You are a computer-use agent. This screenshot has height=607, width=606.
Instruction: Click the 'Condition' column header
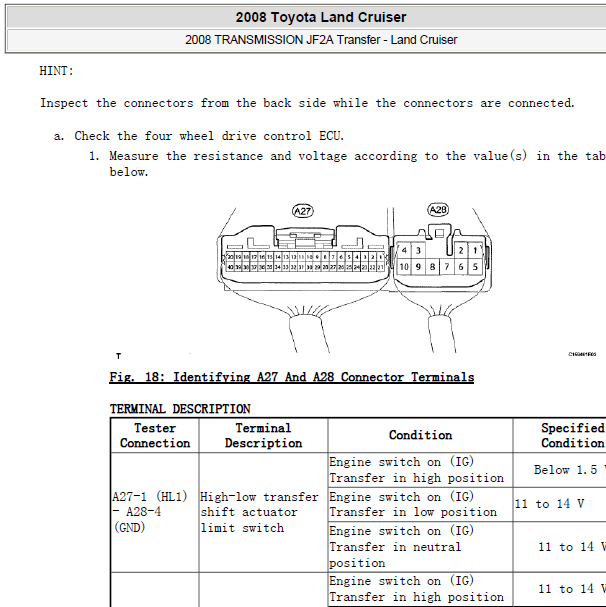click(x=421, y=436)
